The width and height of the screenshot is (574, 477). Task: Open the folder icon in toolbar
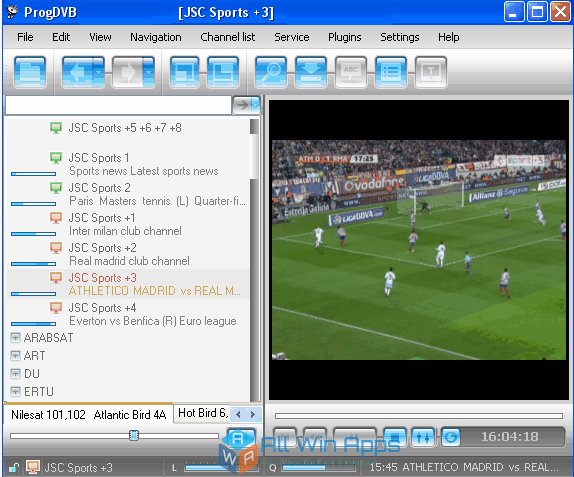[x=30, y=72]
